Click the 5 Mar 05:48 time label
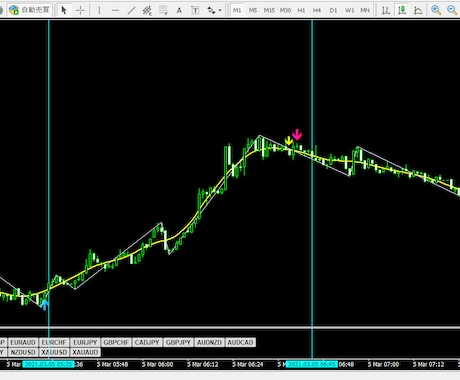Screen dimensions: 460x380 pos(112,364)
